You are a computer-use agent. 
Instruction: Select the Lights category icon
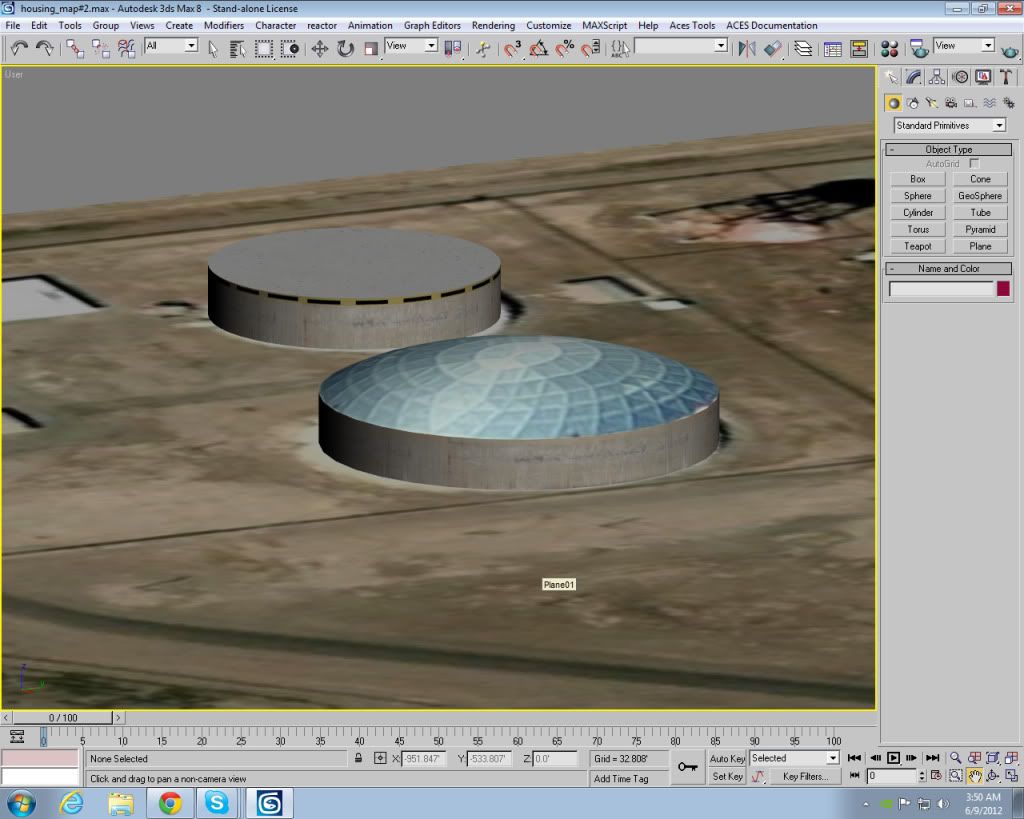tap(932, 102)
